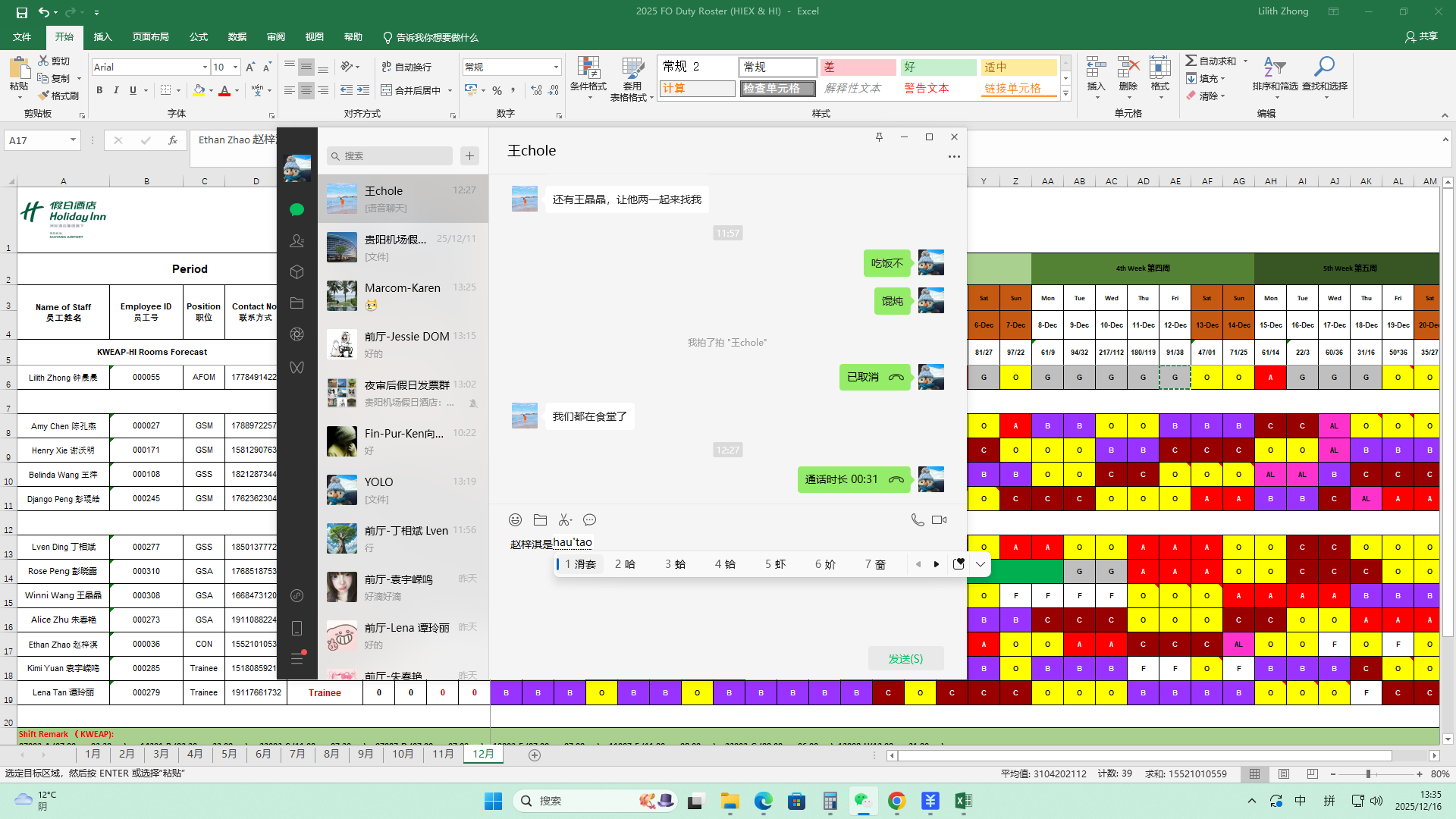Image resolution: width=1456 pixels, height=819 pixels.
Task: Click the screenshot scissors icon in chat
Action: point(565,520)
